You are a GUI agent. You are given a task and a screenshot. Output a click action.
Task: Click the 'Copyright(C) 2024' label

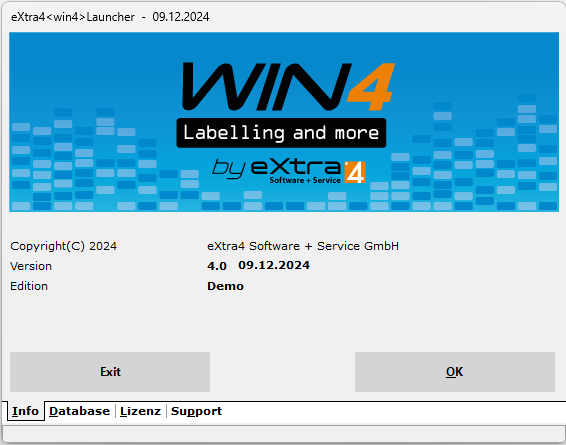64,246
